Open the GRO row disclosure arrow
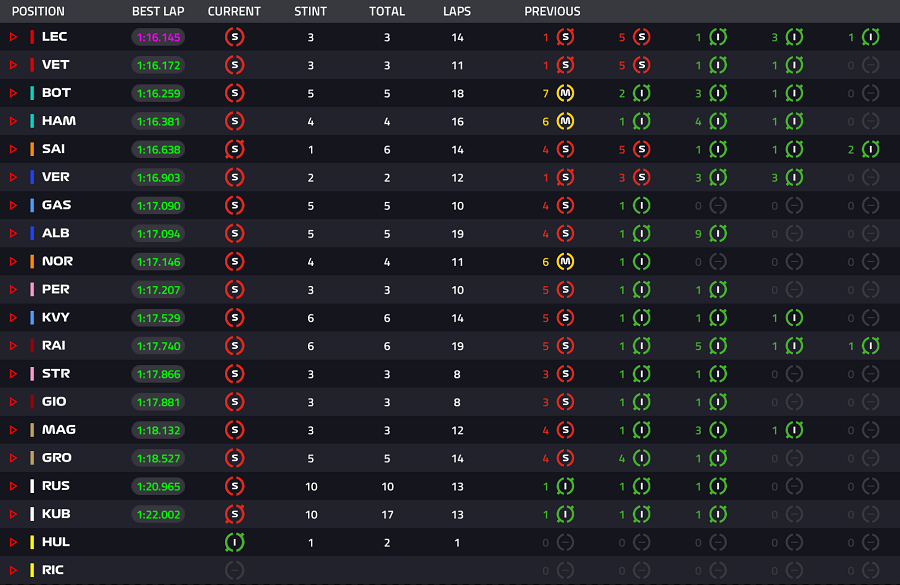900x585 pixels. 13,458
